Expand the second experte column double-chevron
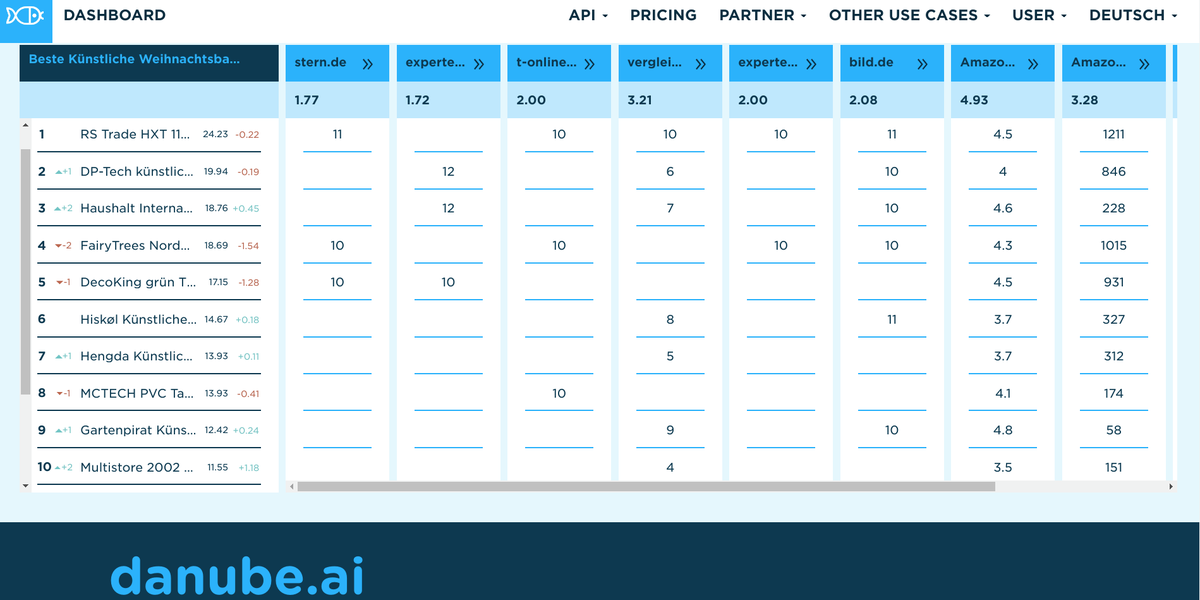Viewport: 1200px width, 600px height. click(811, 64)
